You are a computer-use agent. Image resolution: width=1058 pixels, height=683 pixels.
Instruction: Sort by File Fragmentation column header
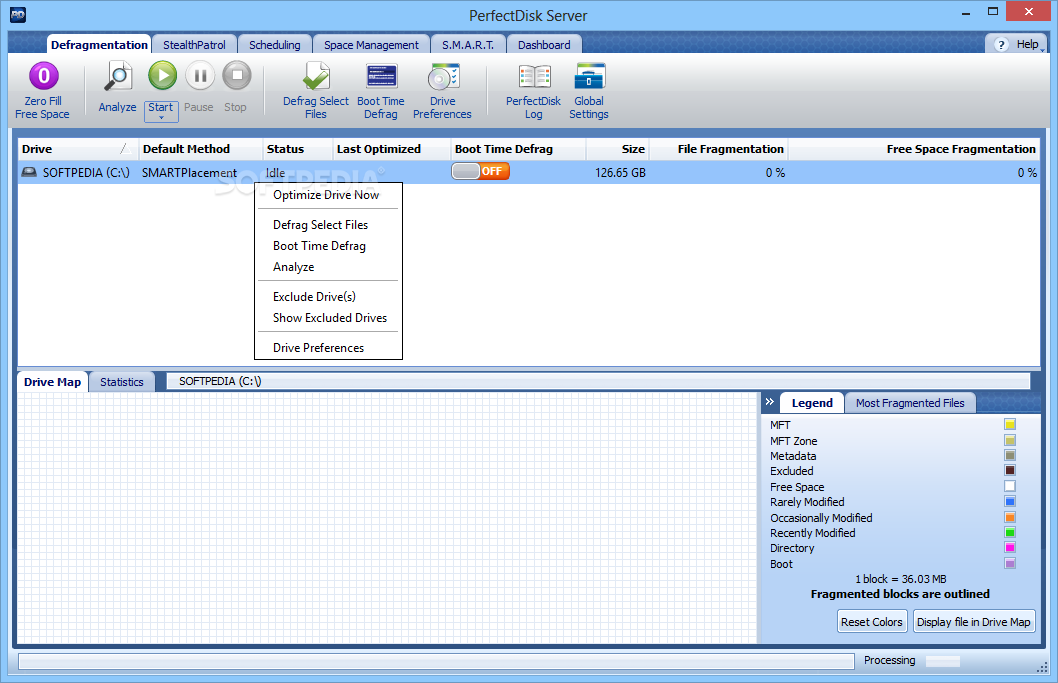click(x=719, y=149)
